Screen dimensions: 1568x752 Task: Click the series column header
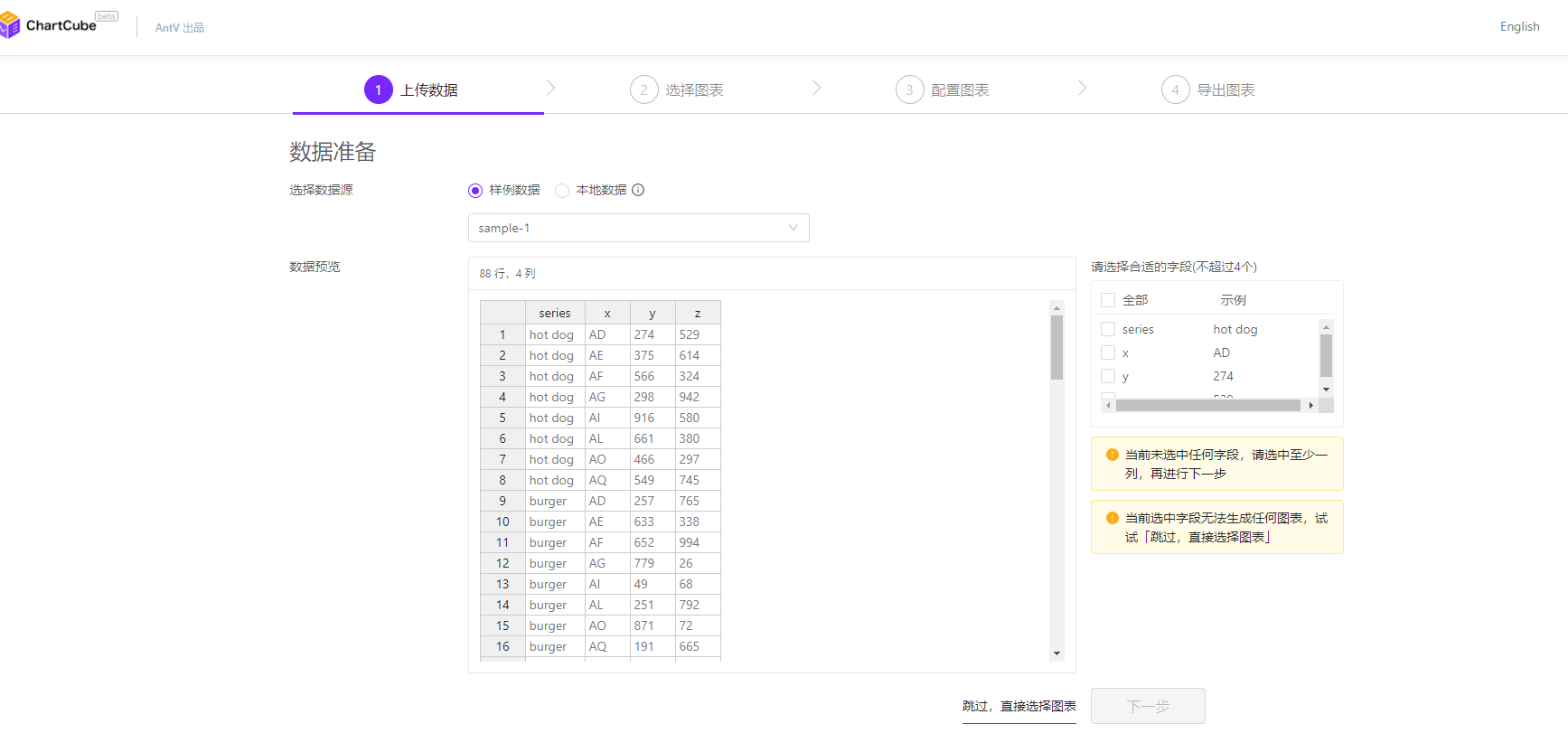pos(555,313)
